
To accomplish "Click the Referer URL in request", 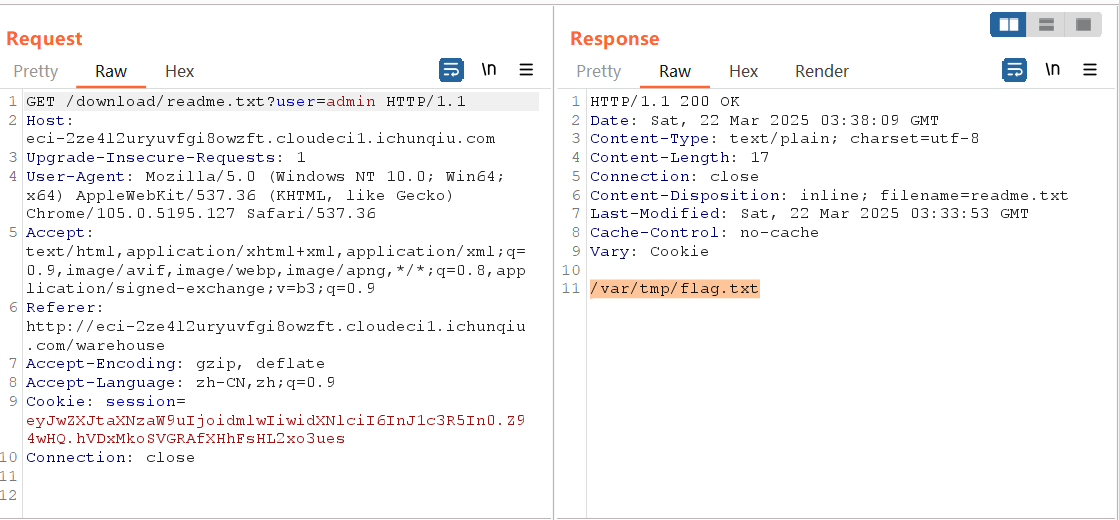I will tap(275, 326).
